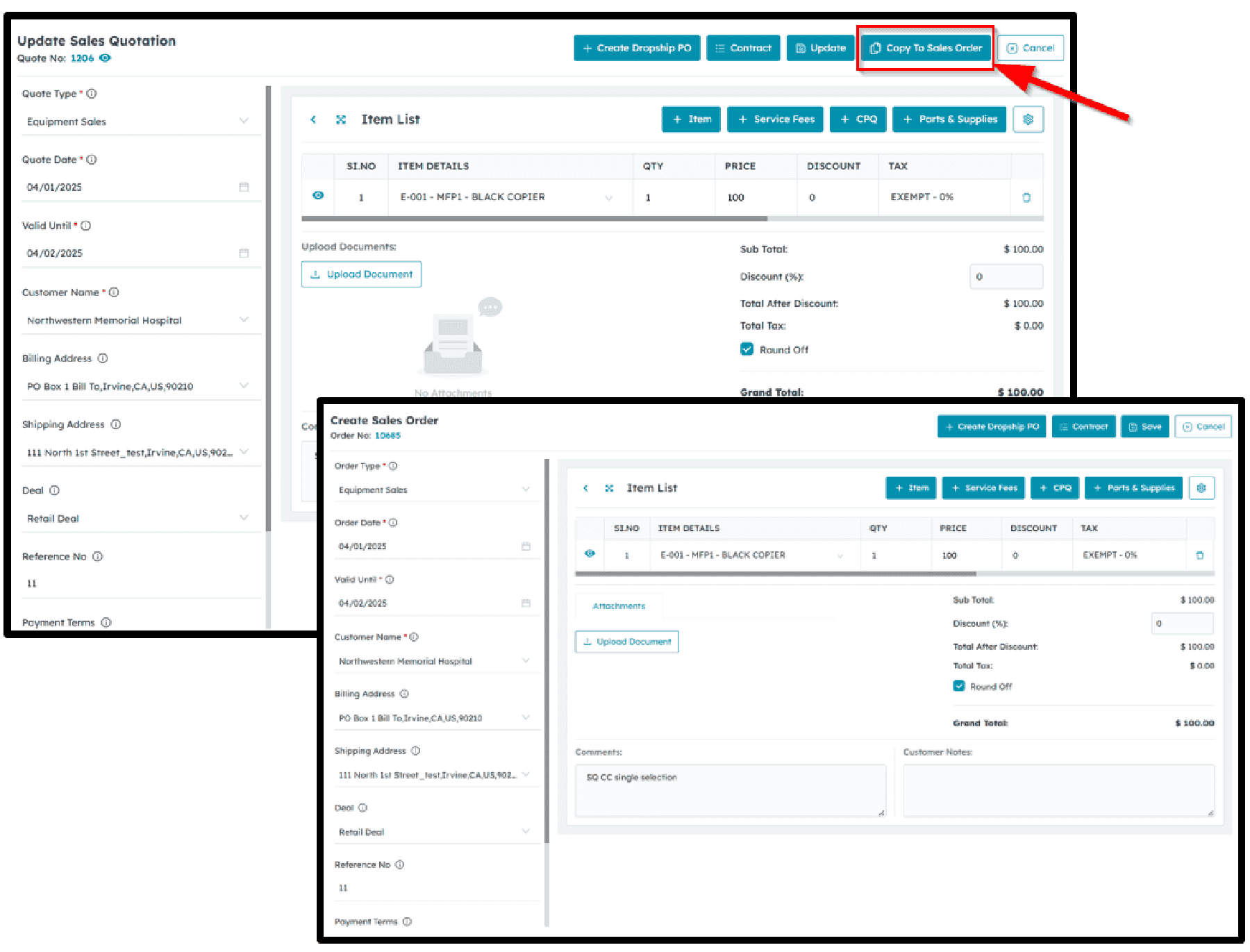
Task: Click the info icon next to Billing Address in quotation
Action: [x=103, y=358]
